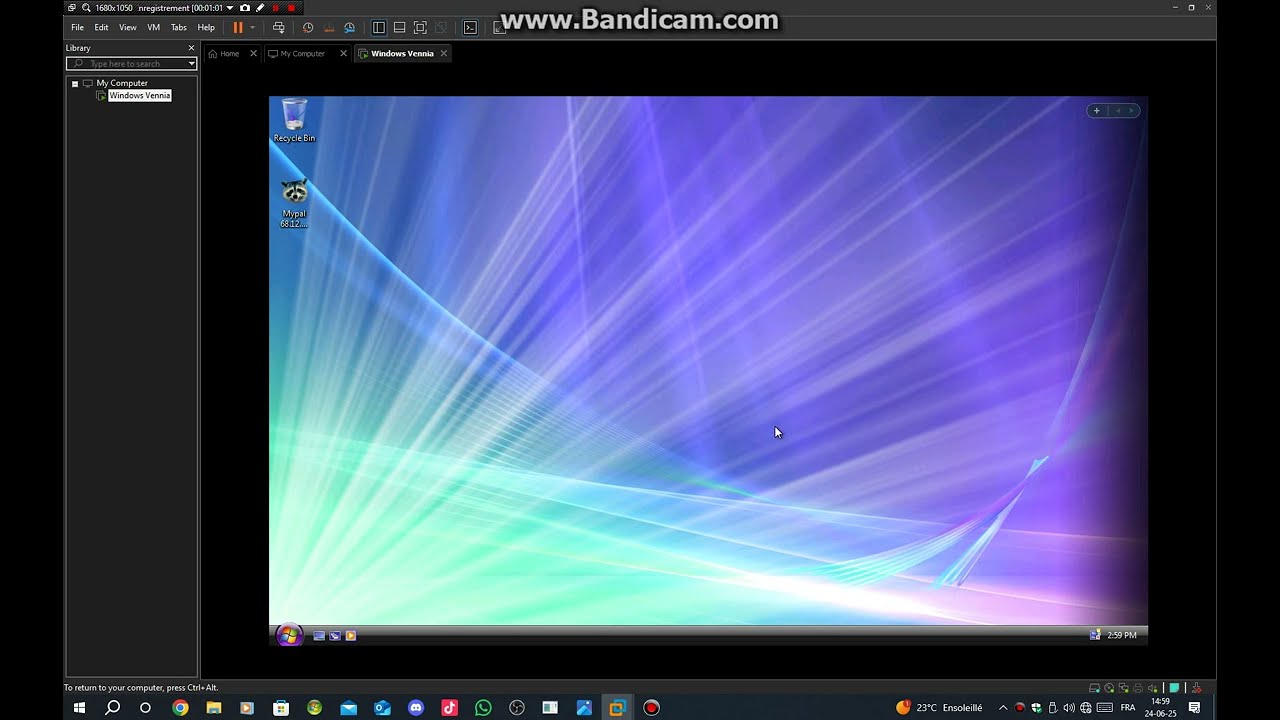The image size is (1280, 720).
Task: Open WhatsApp from the host taskbar
Action: coord(483,708)
